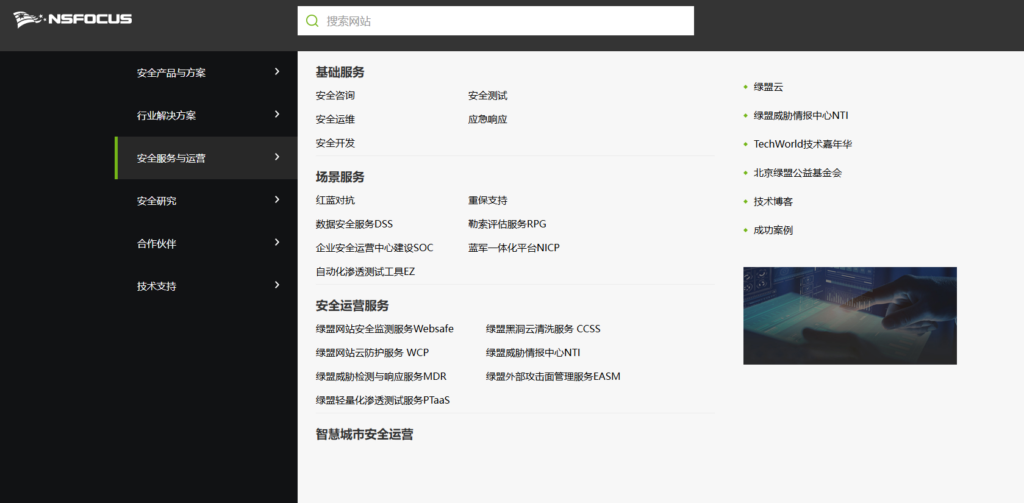Viewport: 1024px width, 503px height.
Task: Click the green search magnifier icon
Action: (x=312, y=21)
